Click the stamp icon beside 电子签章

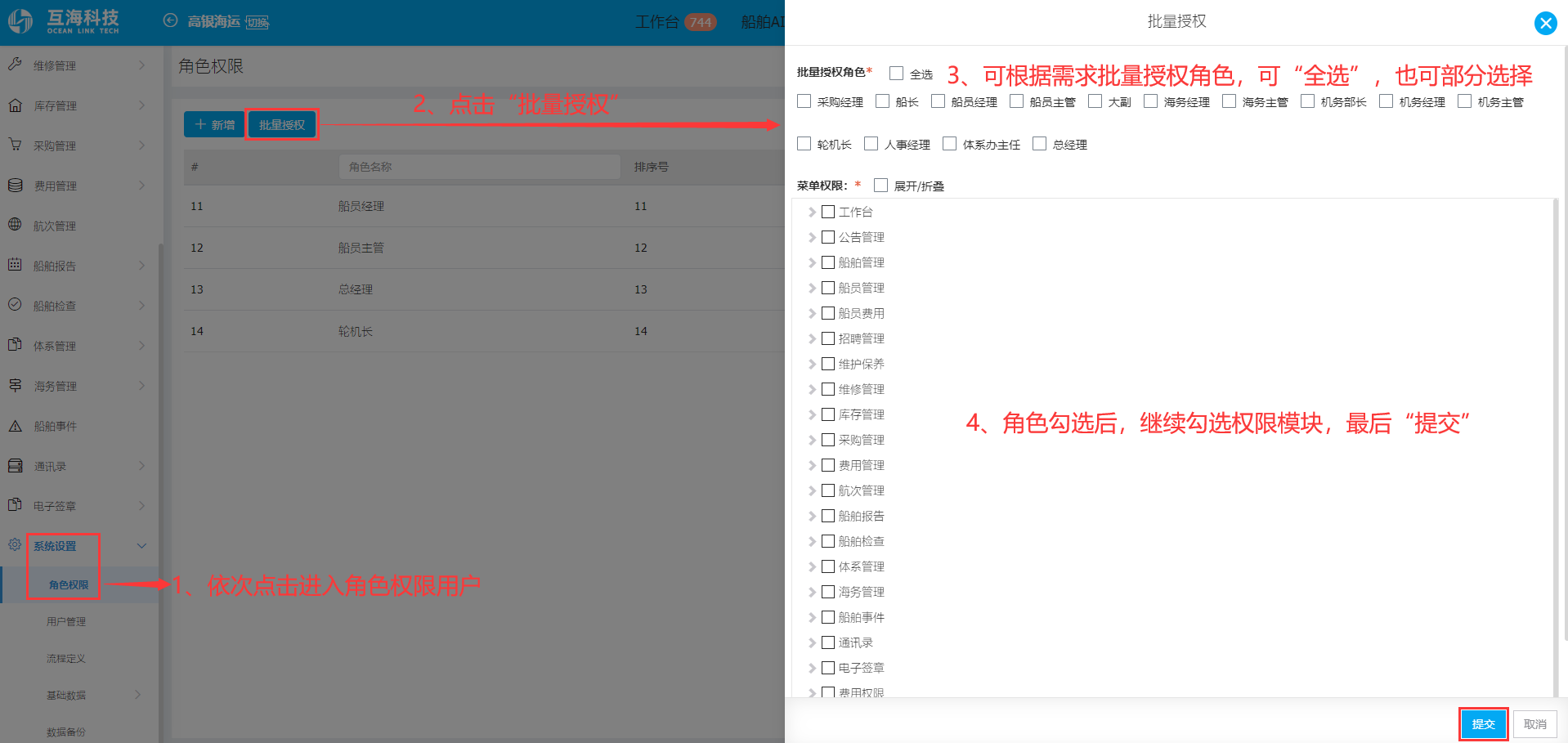coord(15,505)
